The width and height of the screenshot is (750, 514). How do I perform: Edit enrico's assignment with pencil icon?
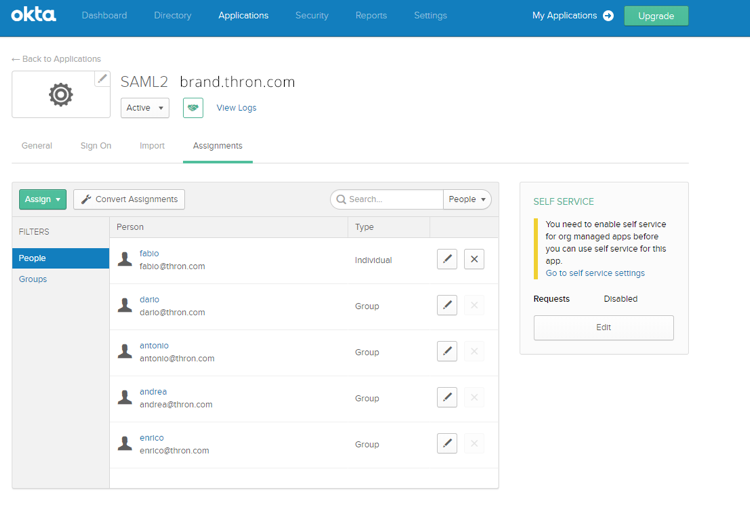click(447, 444)
